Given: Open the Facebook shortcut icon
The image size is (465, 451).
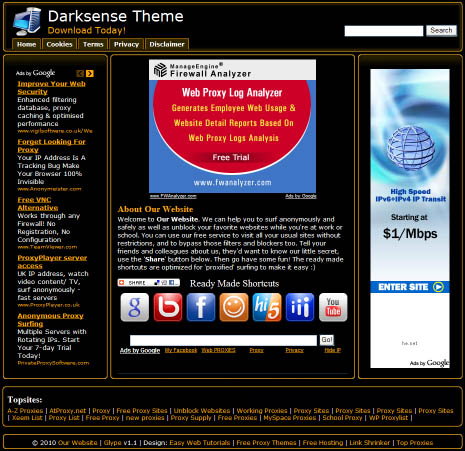Looking at the screenshot, I should pyautogui.click(x=201, y=307).
